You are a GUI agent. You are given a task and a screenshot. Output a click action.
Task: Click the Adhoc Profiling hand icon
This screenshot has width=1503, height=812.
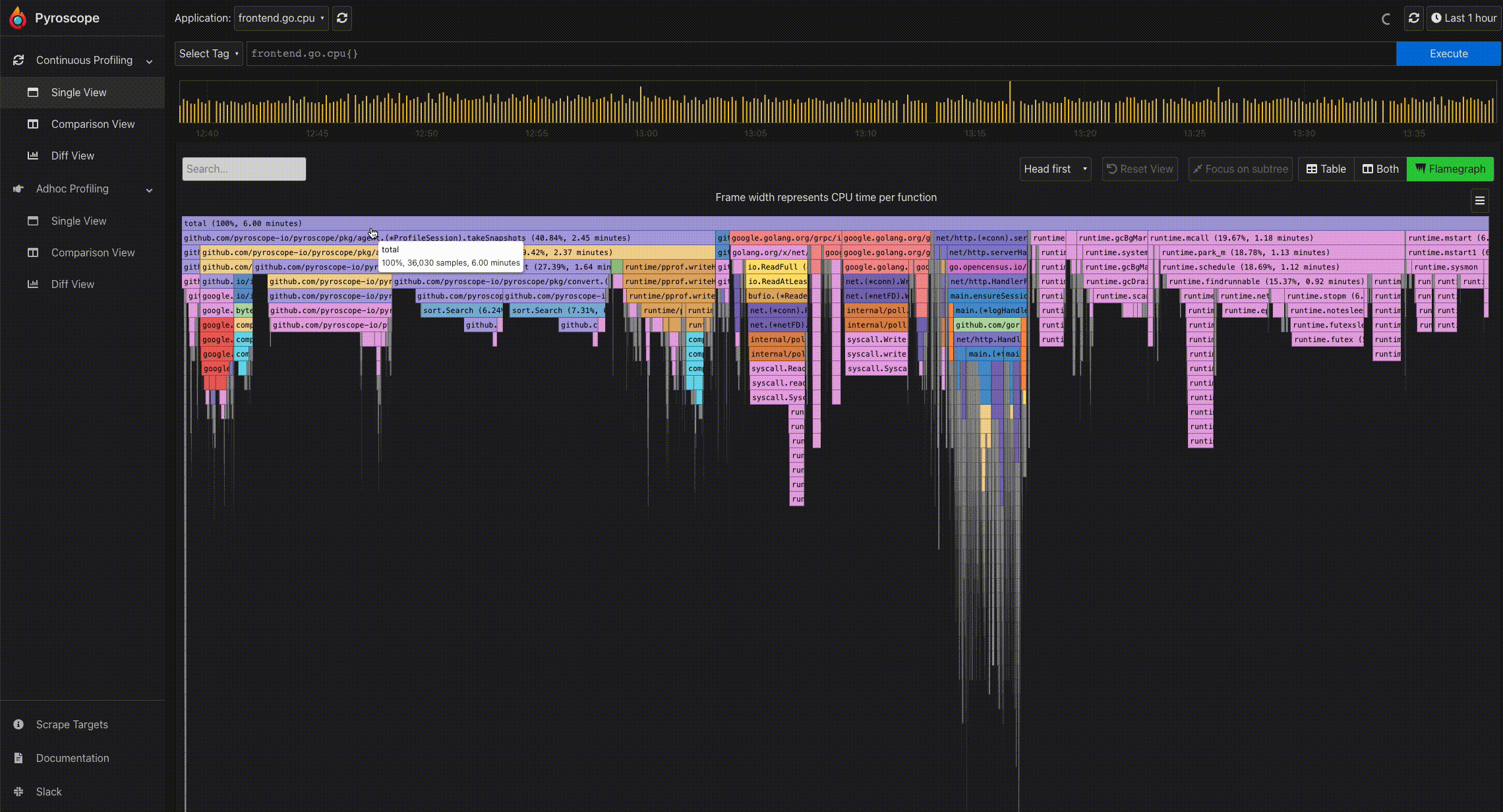click(18, 188)
